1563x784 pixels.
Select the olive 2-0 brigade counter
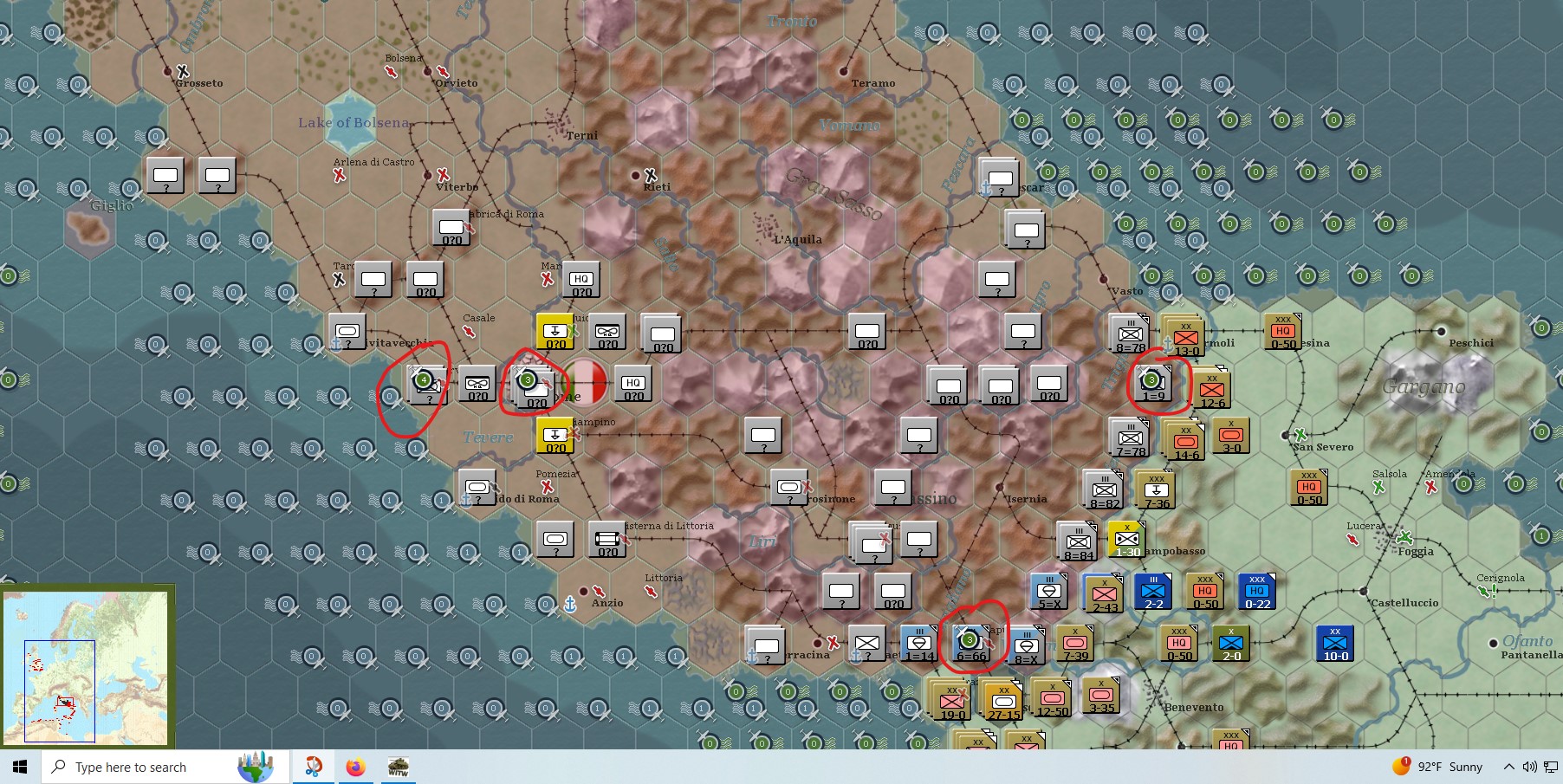click(1231, 643)
